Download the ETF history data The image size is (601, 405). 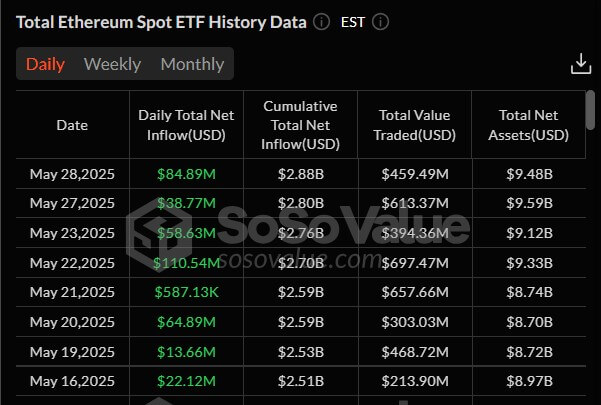pyautogui.click(x=580, y=64)
